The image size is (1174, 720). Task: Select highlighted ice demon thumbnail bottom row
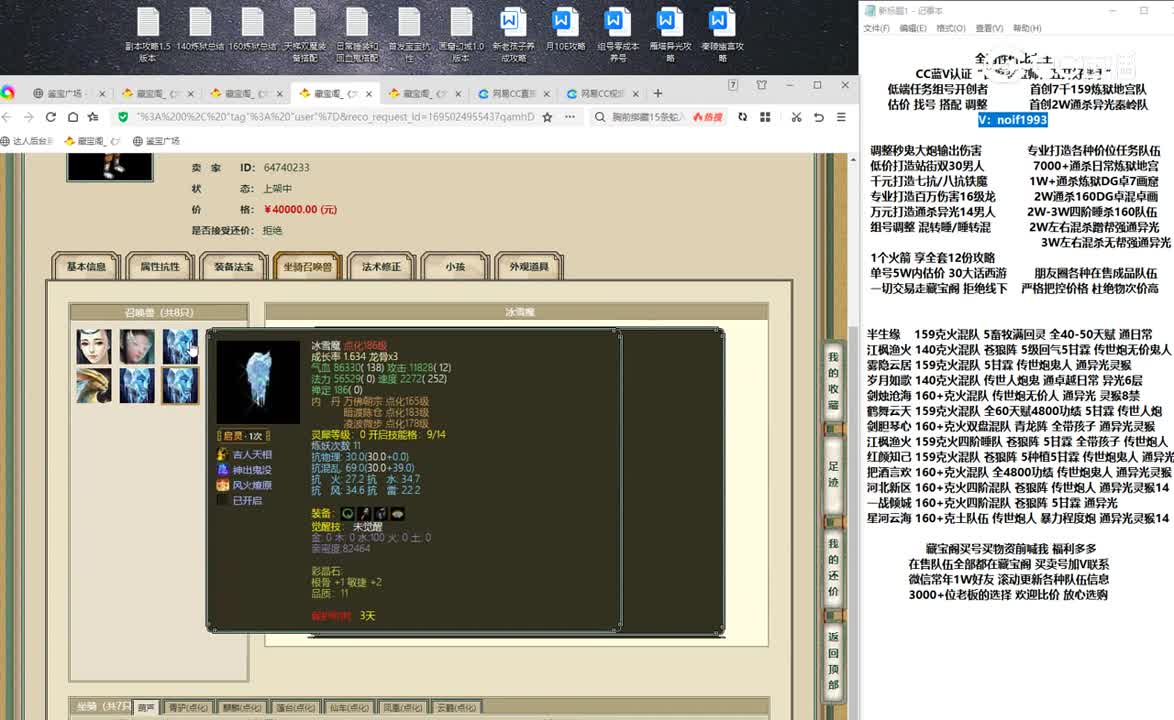[180, 385]
